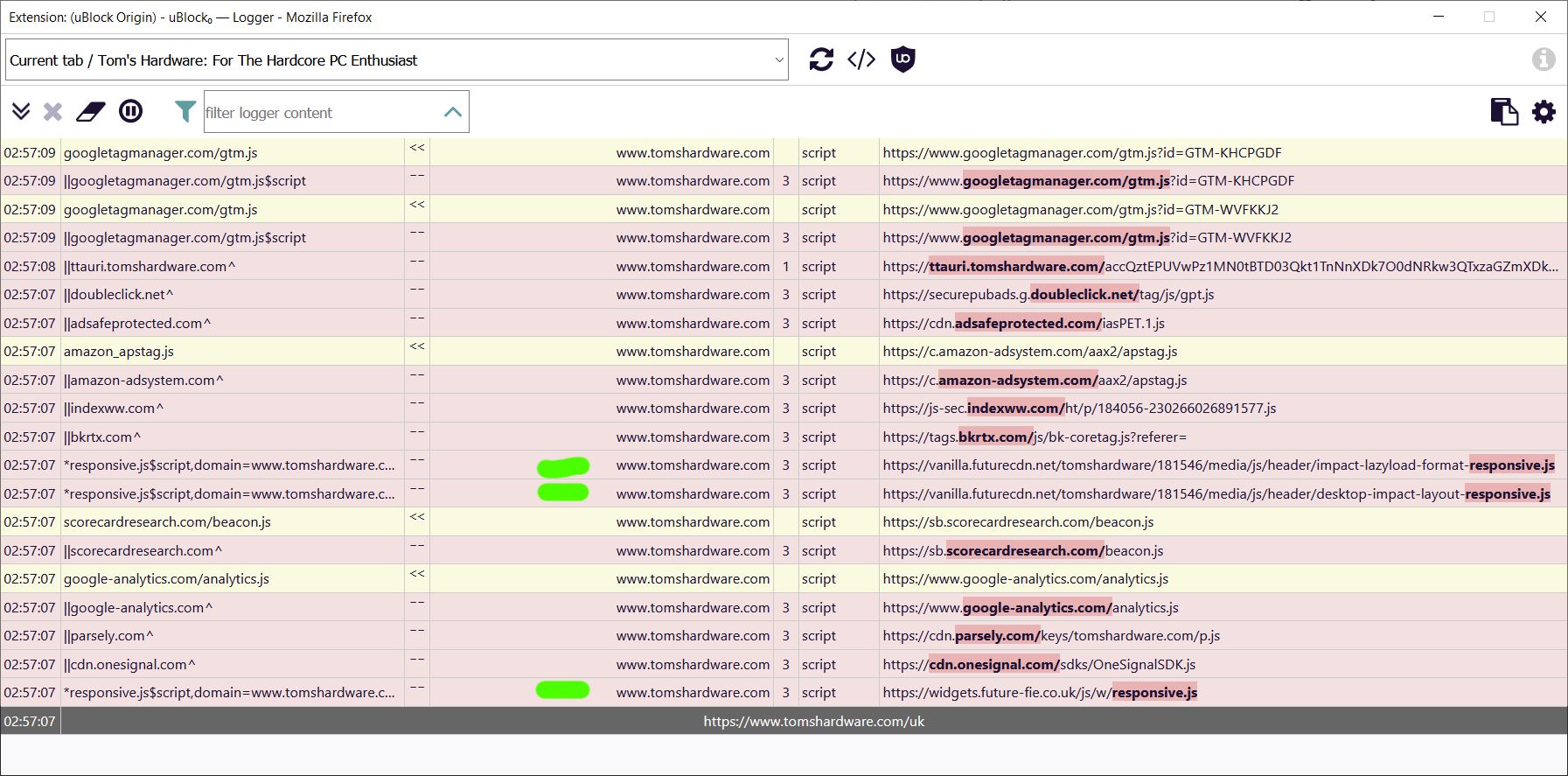Click the 02:57:08 timestamp cell
Image resolution: width=1568 pixels, height=776 pixels.
tap(30, 267)
